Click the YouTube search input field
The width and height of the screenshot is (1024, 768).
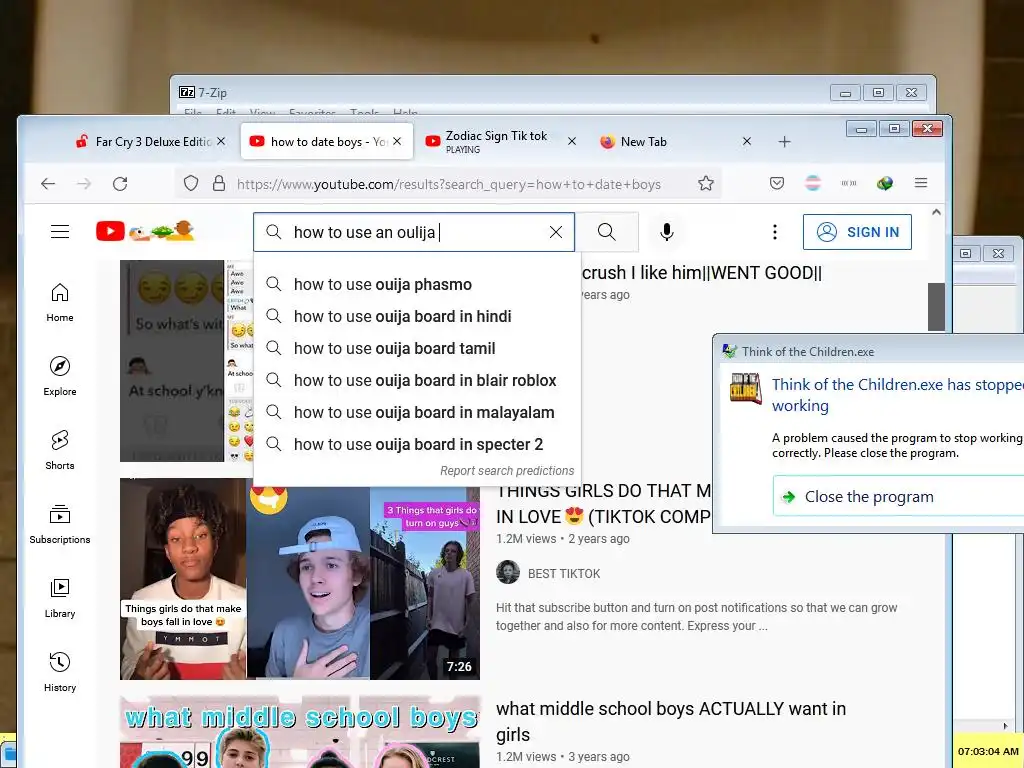(414, 232)
